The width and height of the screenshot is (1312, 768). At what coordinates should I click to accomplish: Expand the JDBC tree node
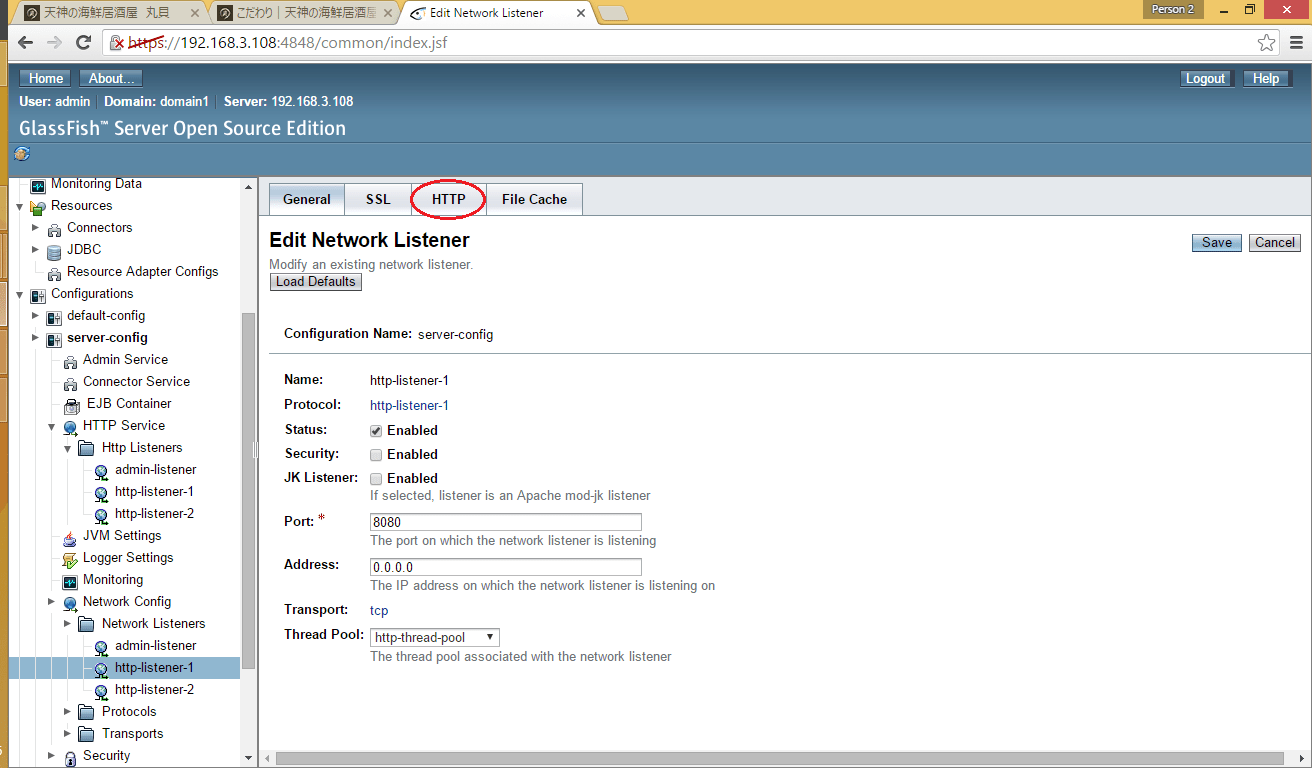pyautogui.click(x=35, y=250)
